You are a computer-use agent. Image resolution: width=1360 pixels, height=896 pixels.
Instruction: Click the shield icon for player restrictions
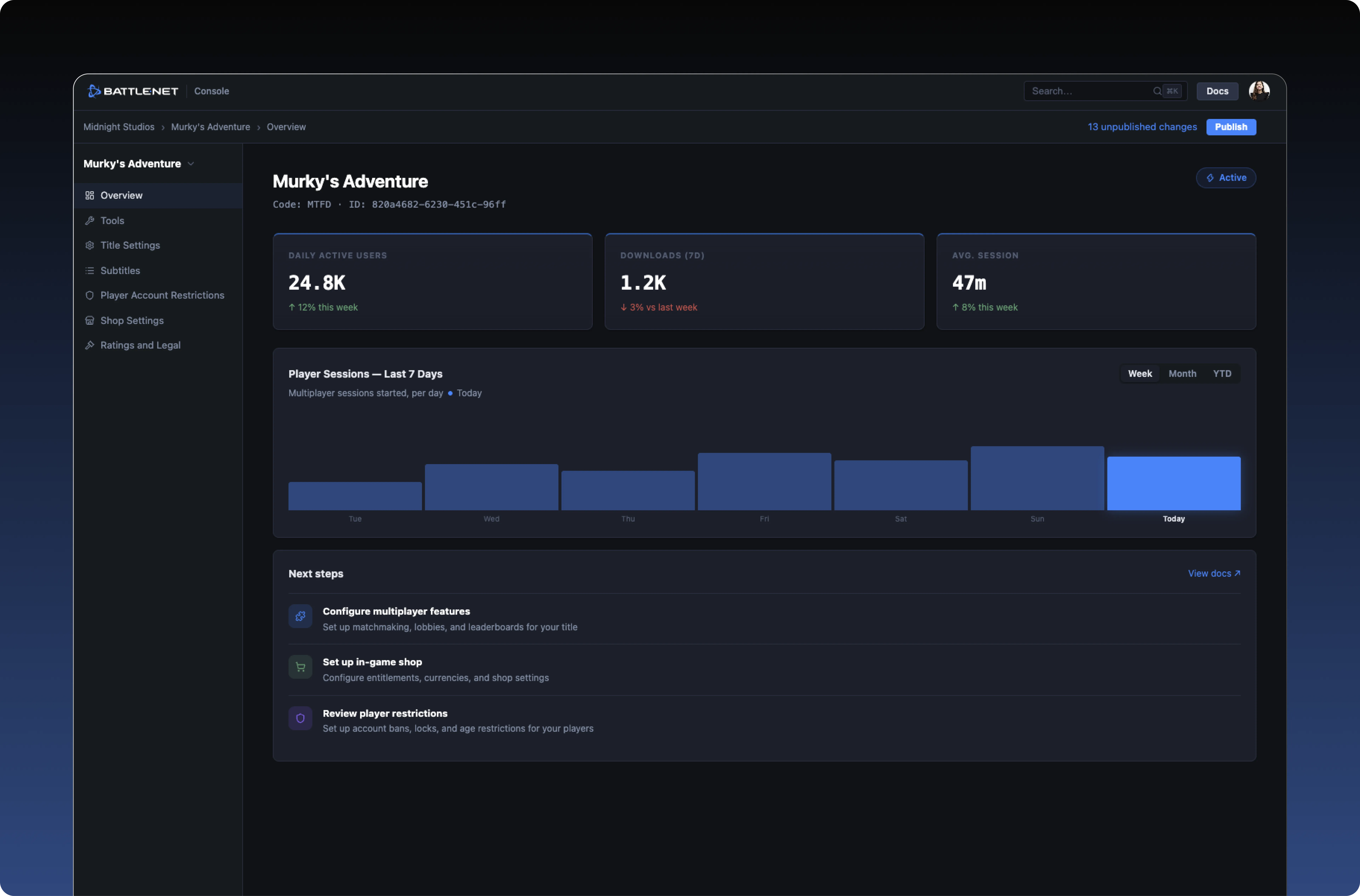tap(300, 718)
